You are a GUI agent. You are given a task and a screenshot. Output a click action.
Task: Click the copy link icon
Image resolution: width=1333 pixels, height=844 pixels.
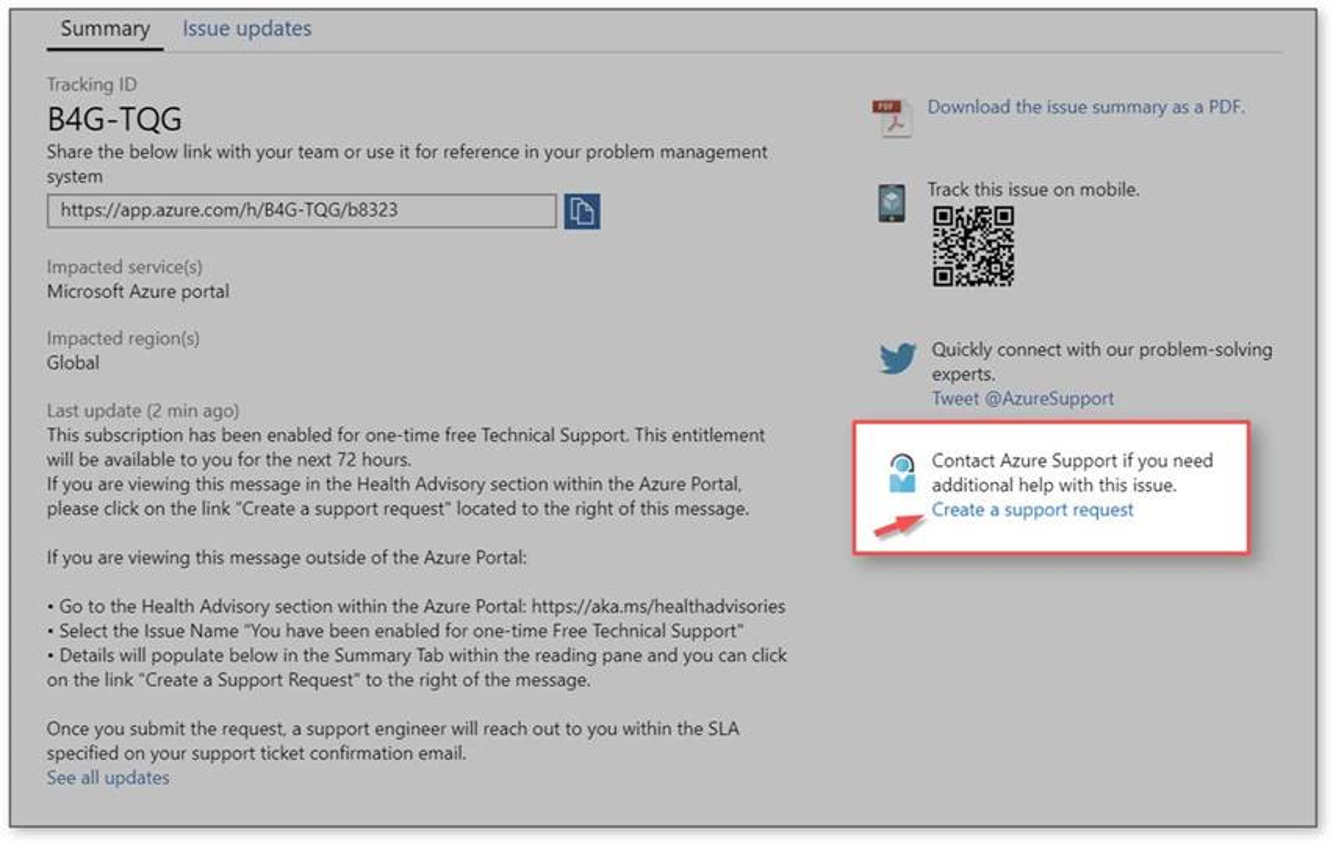tap(583, 210)
